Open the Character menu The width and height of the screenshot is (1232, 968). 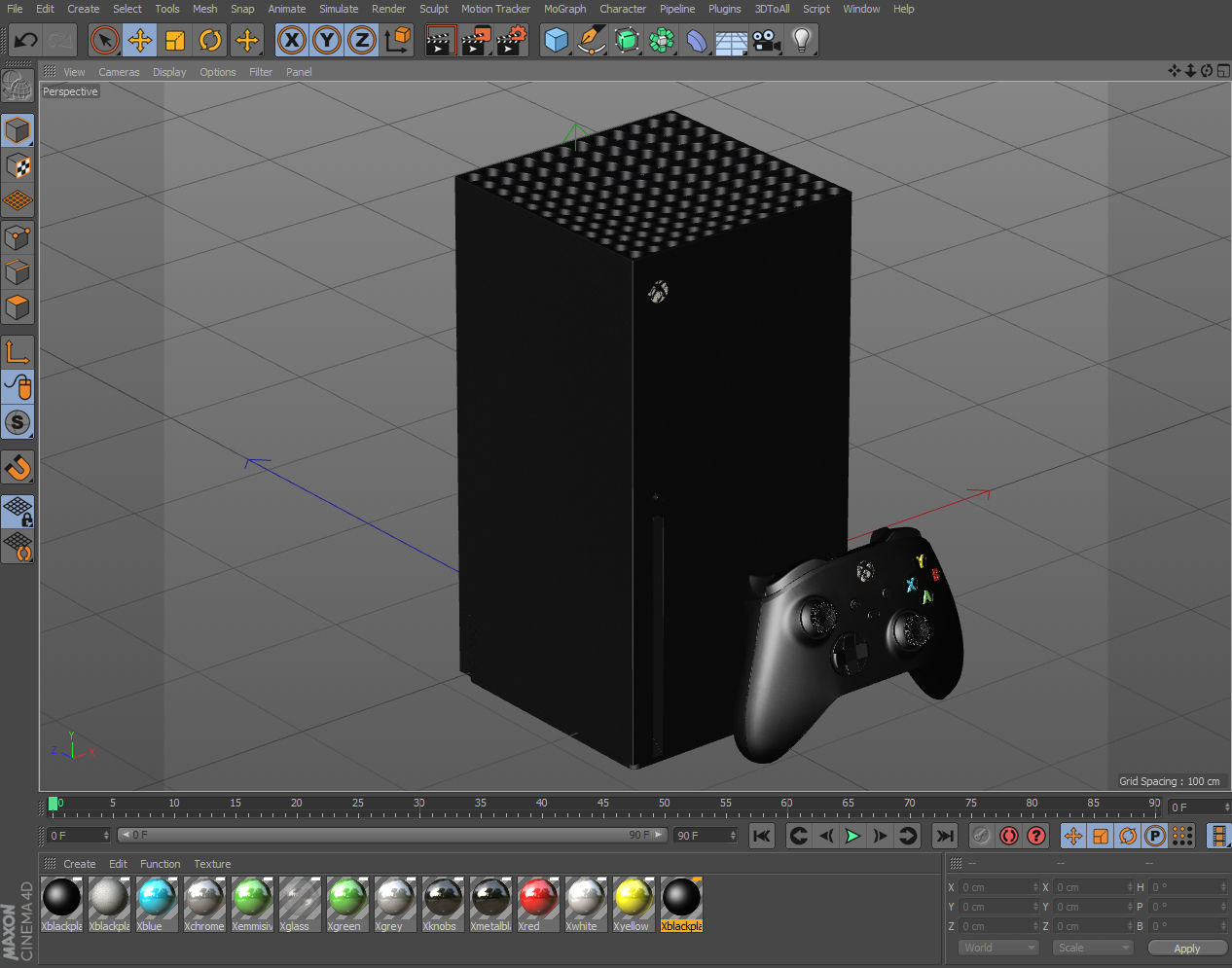click(623, 9)
